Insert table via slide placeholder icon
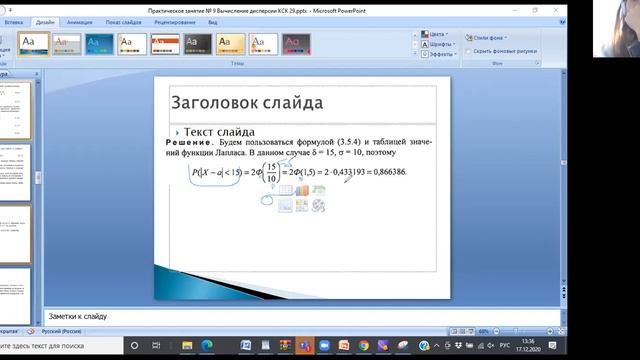The image size is (640, 360). (x=286, y=191)
